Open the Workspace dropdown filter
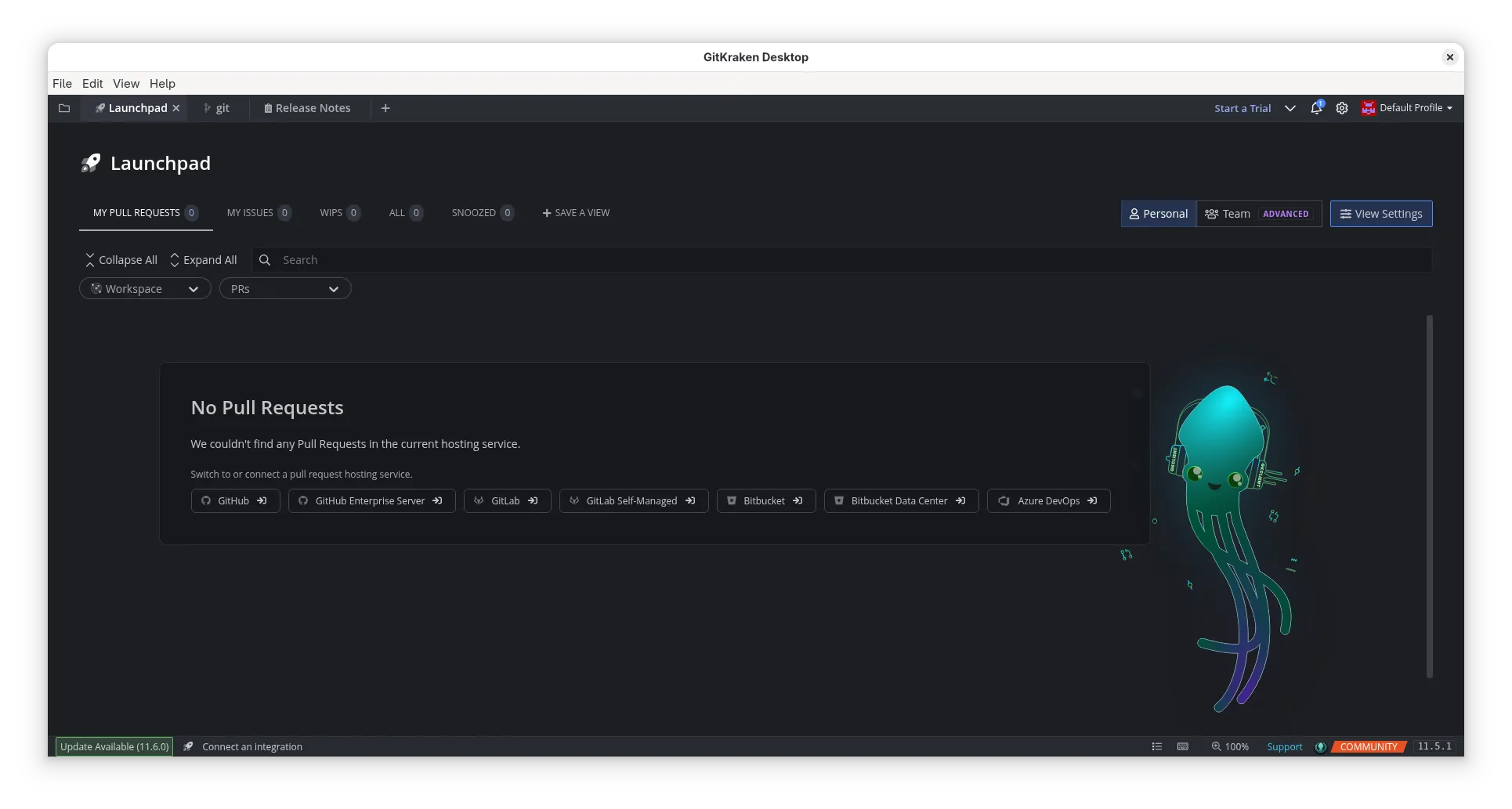 tap(145, 289)
